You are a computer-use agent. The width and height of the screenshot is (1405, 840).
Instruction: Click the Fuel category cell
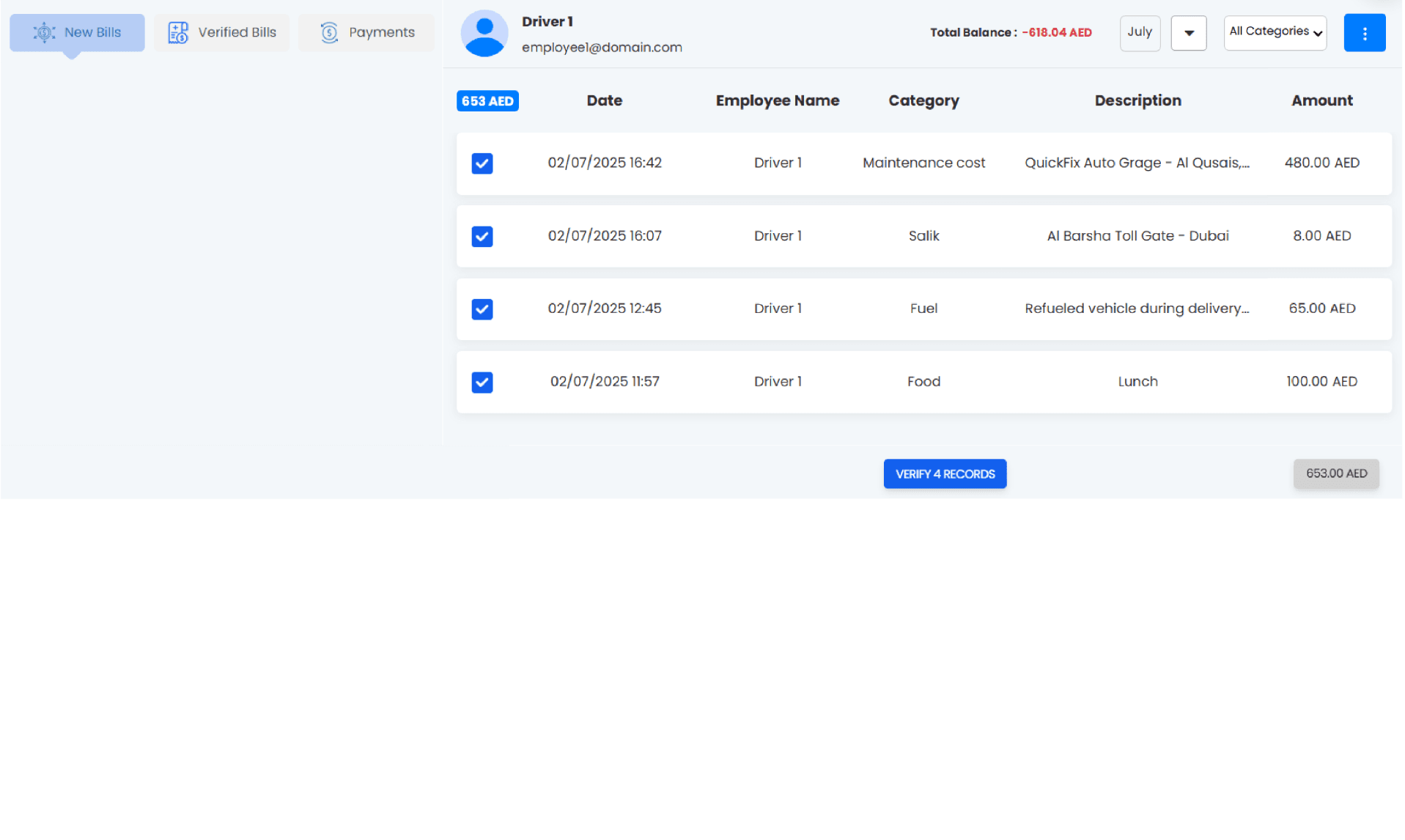click(x=923, y=308)
